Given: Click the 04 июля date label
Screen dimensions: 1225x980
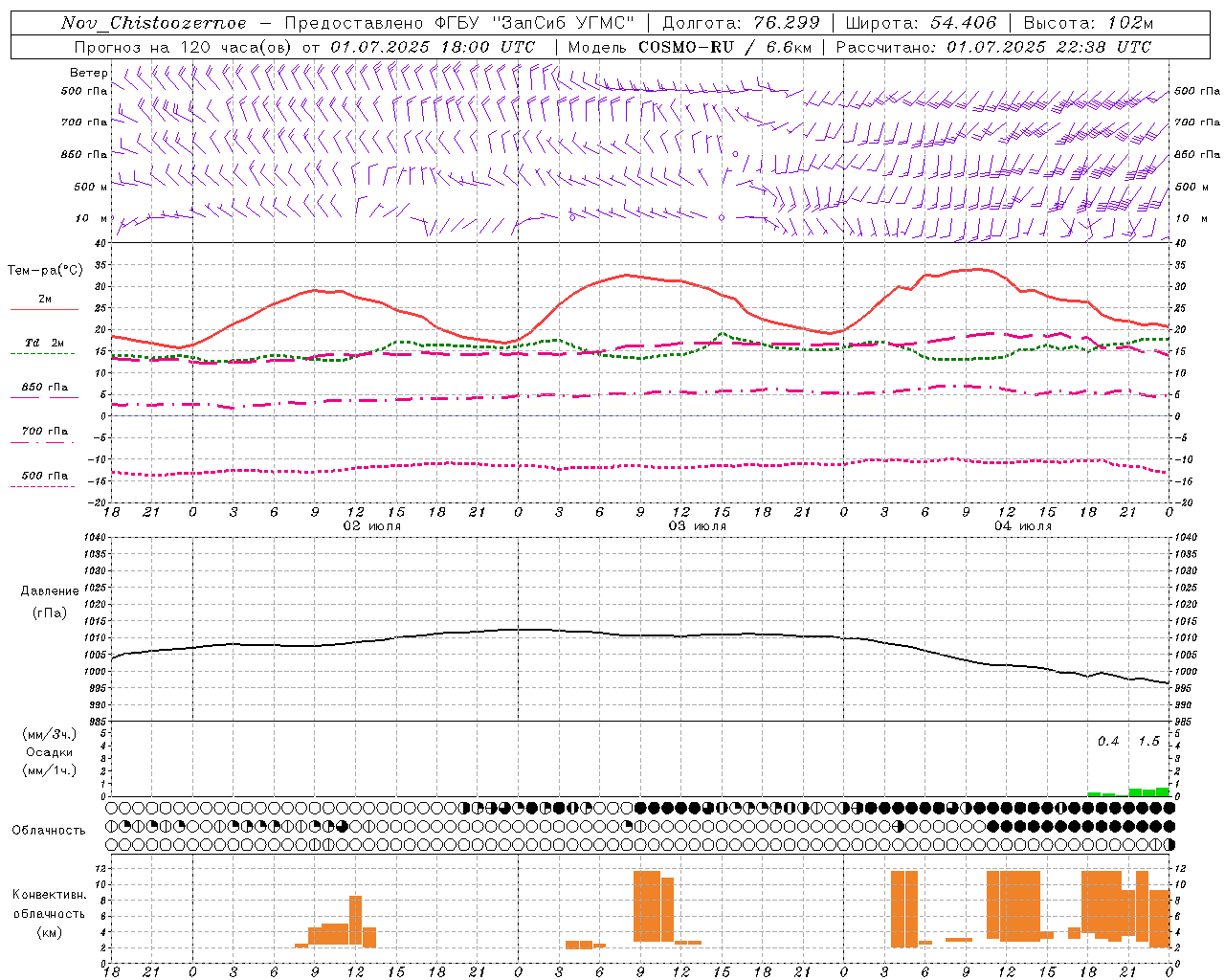Looking at the screenshot, I should [1022, 526].
